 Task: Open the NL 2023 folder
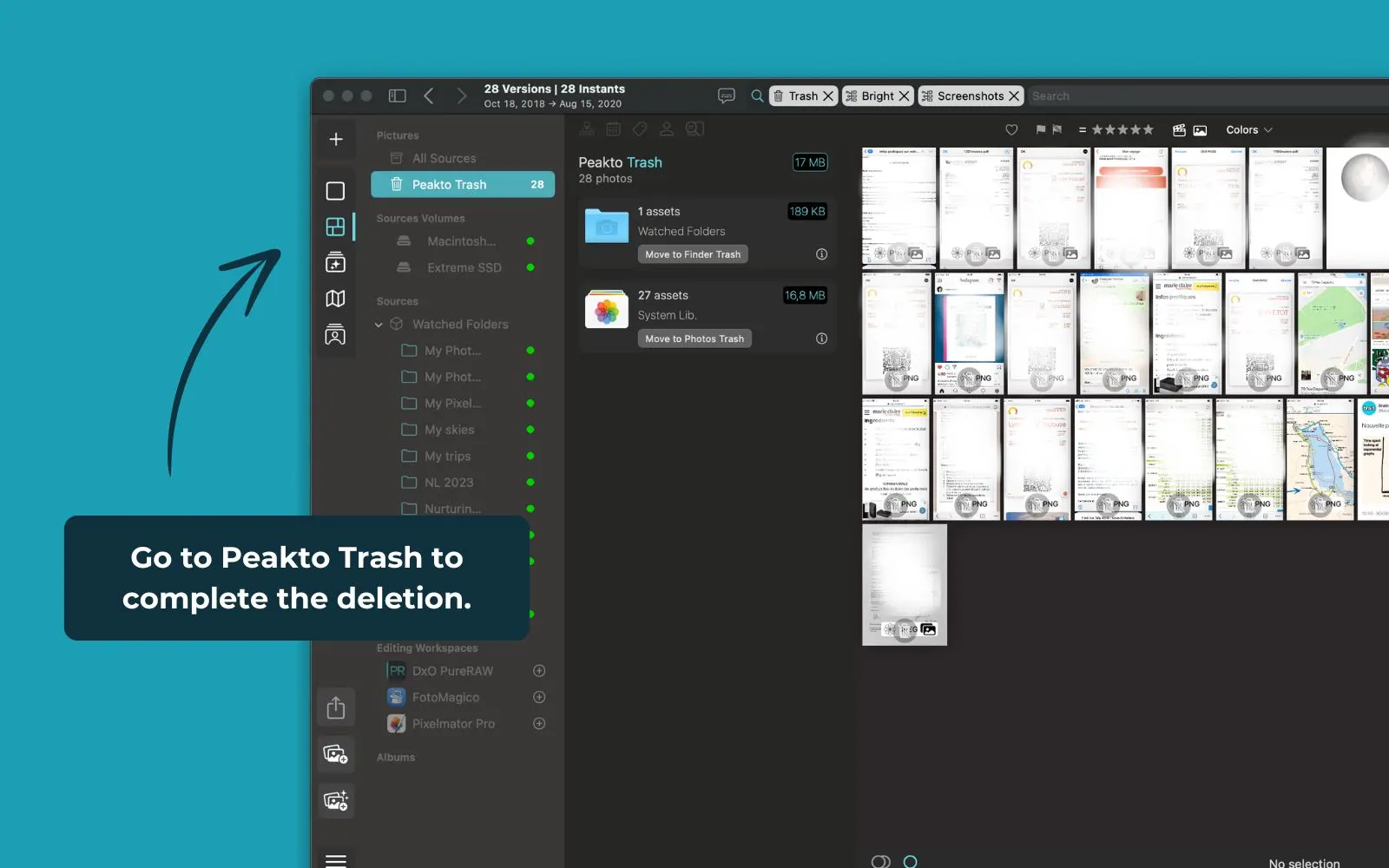pyautogui.click(x=449, y=483)
